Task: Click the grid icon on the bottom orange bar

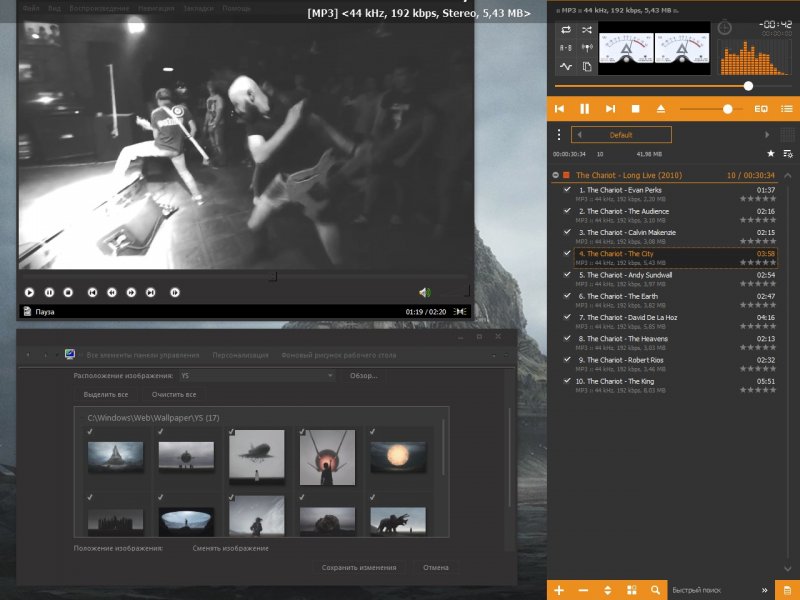Action: pos(632,590)
